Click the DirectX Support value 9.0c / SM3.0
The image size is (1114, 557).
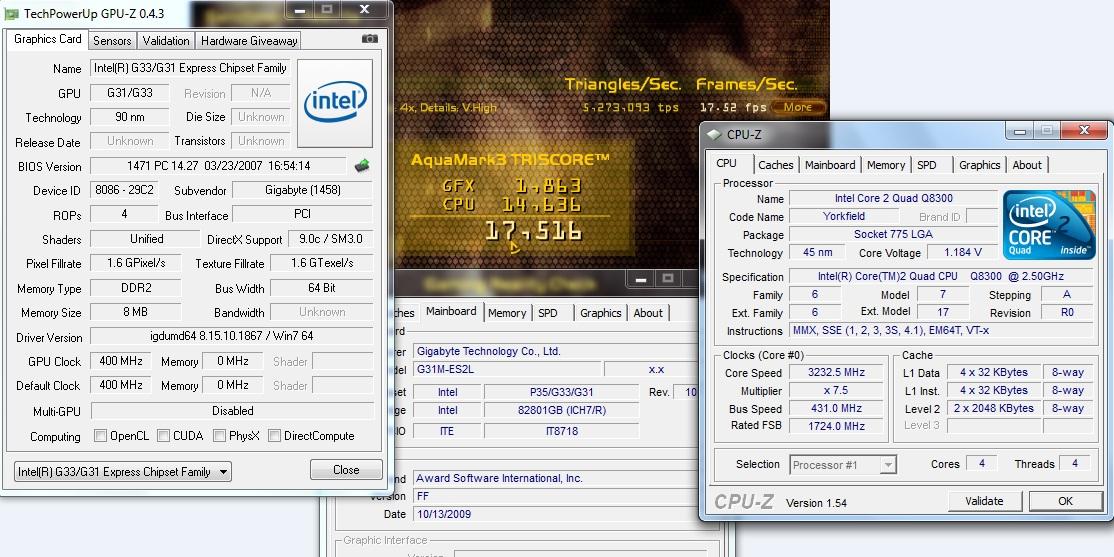(331, 239)
